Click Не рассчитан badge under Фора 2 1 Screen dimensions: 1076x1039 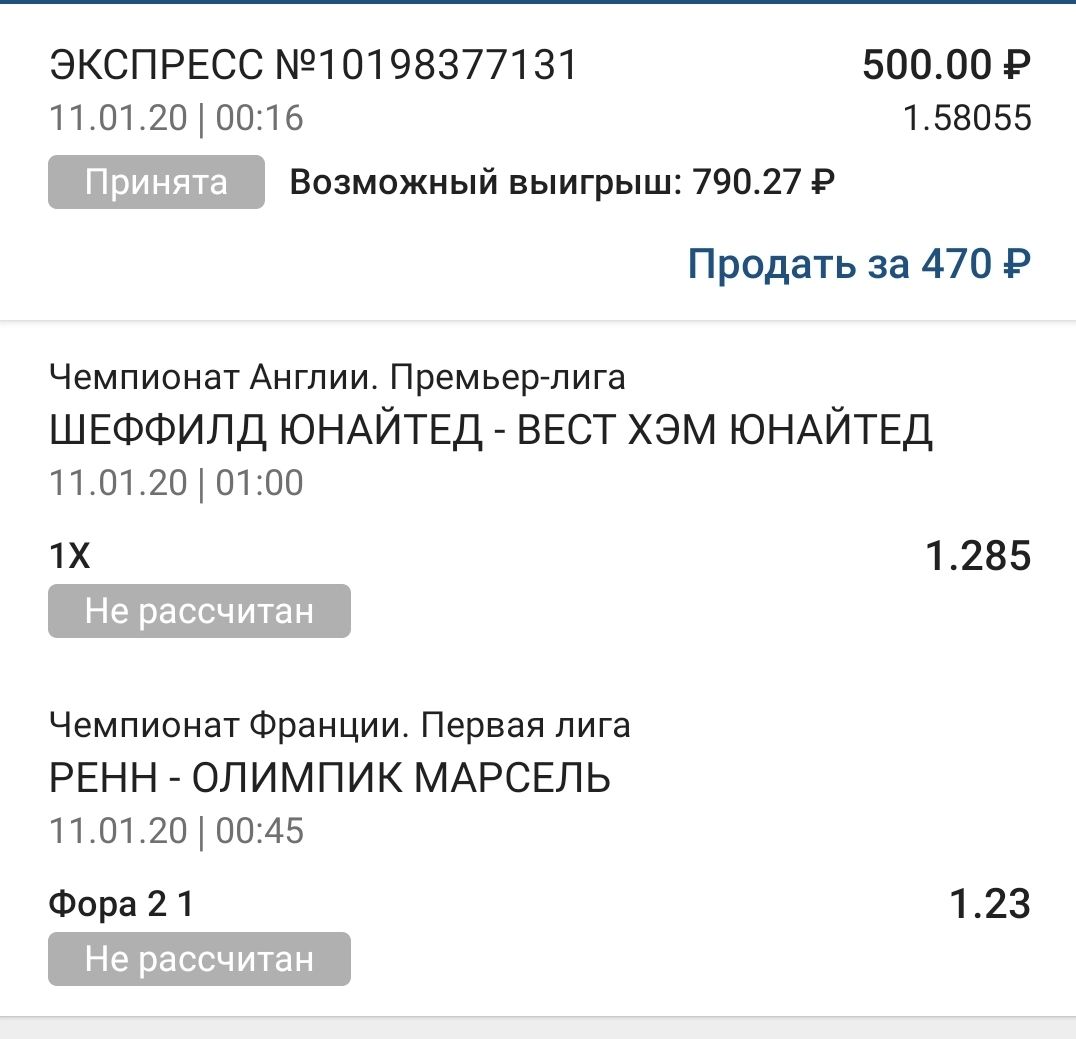pyautogui.click(x=199, y=959)
